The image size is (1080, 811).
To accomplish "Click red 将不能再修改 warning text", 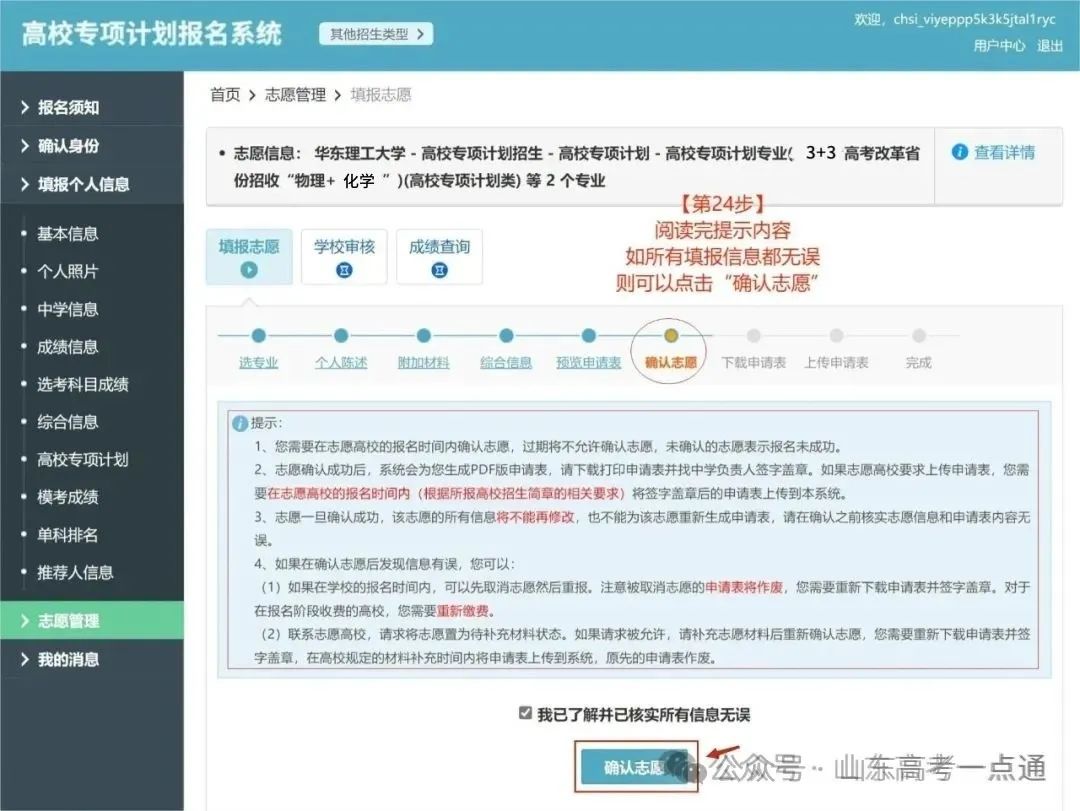I will pyautogui.click(x=535, y=517).
